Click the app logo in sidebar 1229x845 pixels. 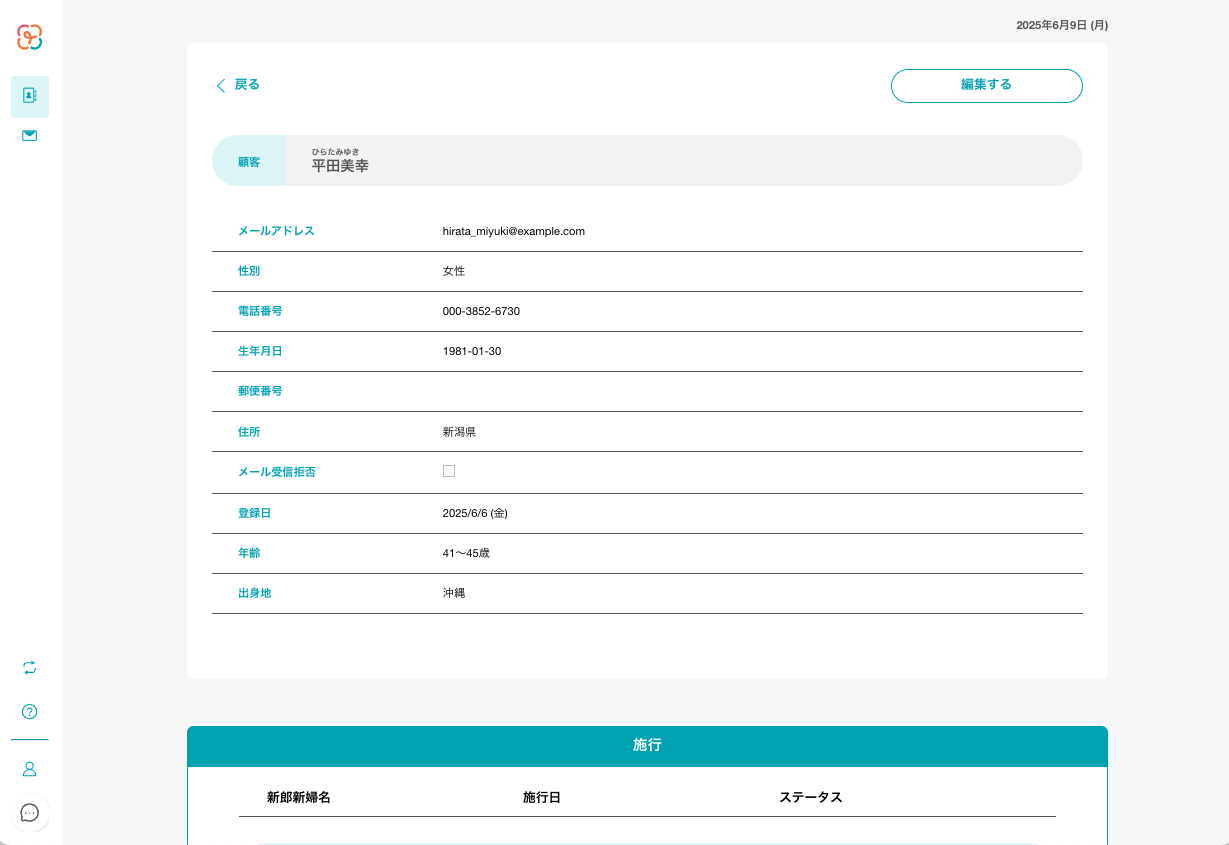pos(30,37)
